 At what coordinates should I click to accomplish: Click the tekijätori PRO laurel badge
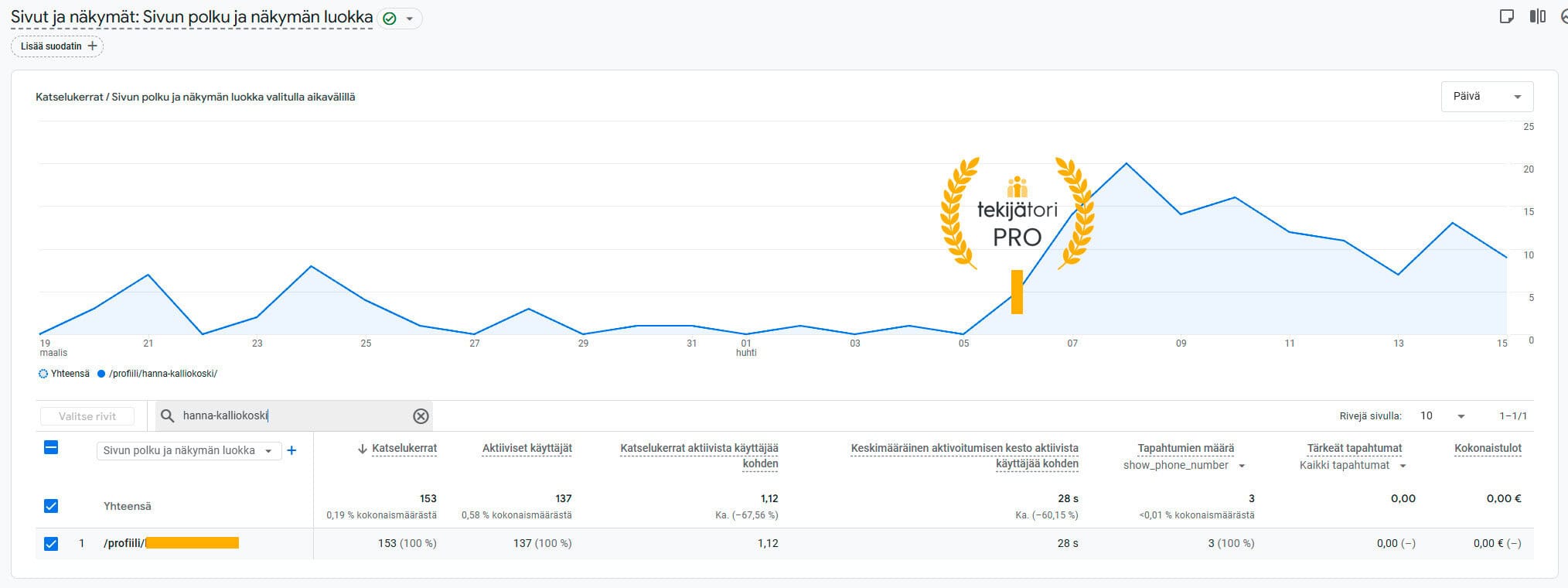point(1017,214)
